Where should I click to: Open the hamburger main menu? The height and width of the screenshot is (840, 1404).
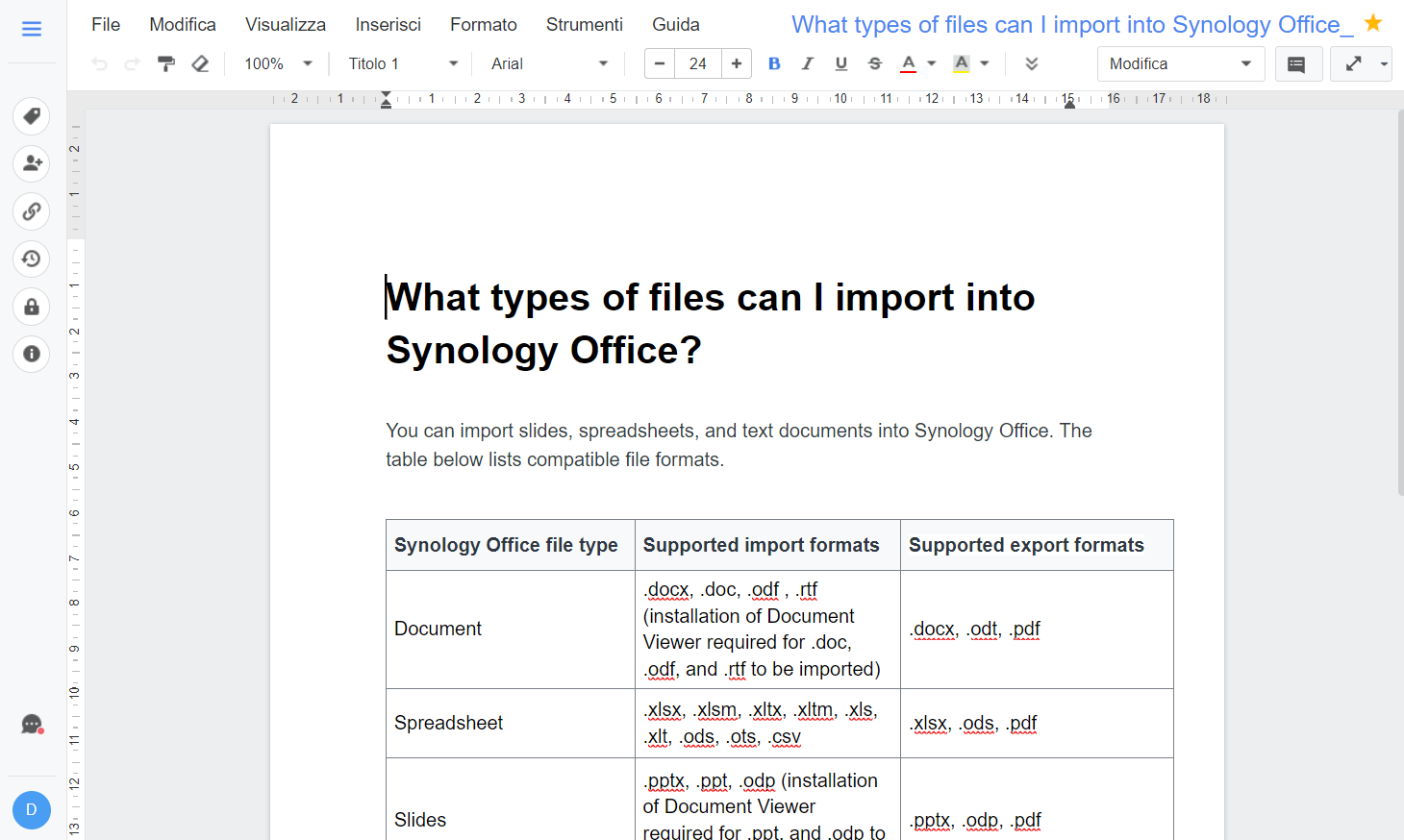(32, 29)
